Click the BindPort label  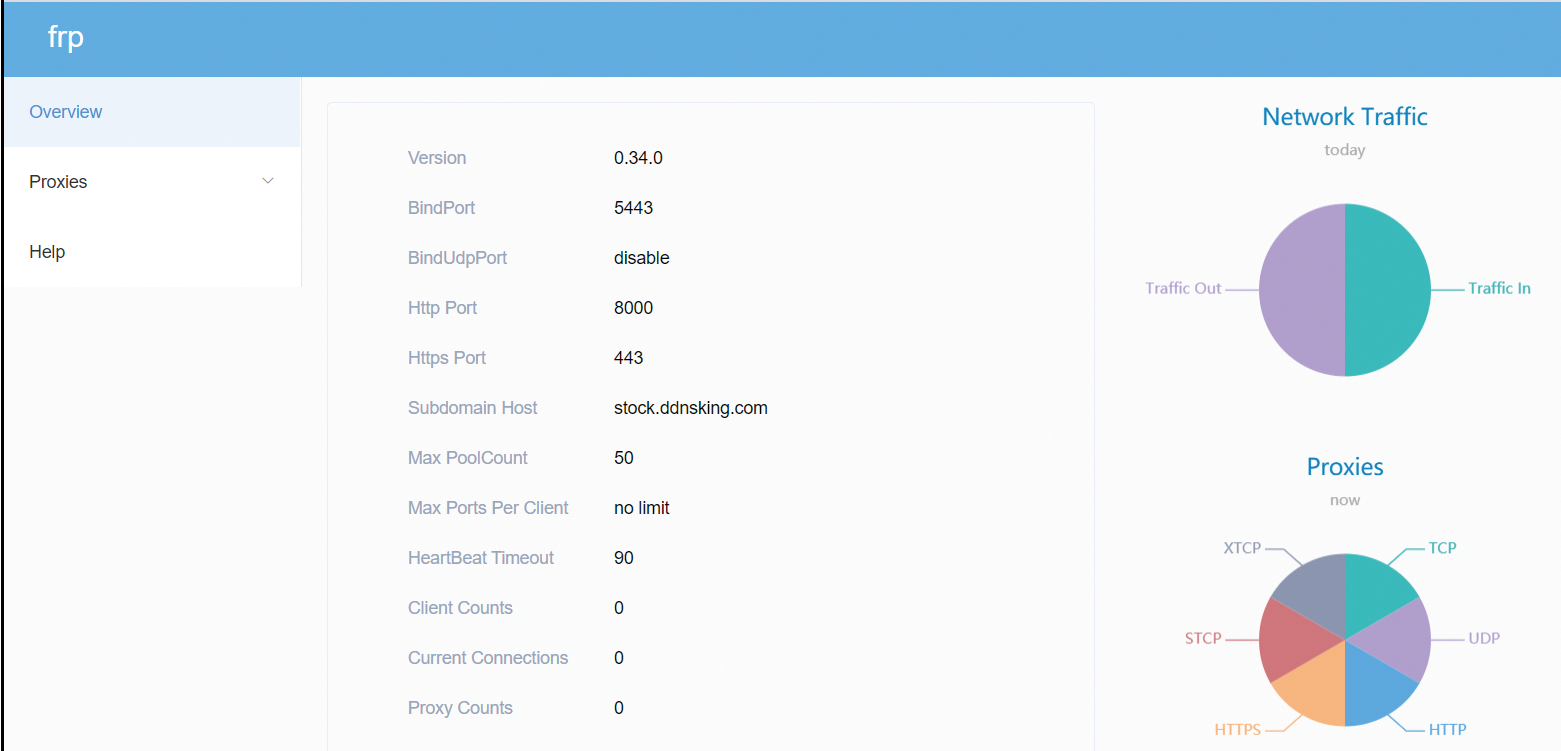[442, 208]
